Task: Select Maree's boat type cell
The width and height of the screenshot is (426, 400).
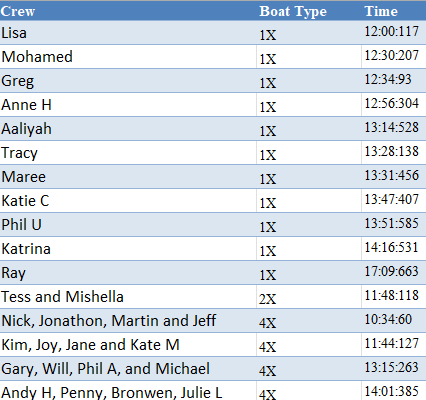Action: 309,177
